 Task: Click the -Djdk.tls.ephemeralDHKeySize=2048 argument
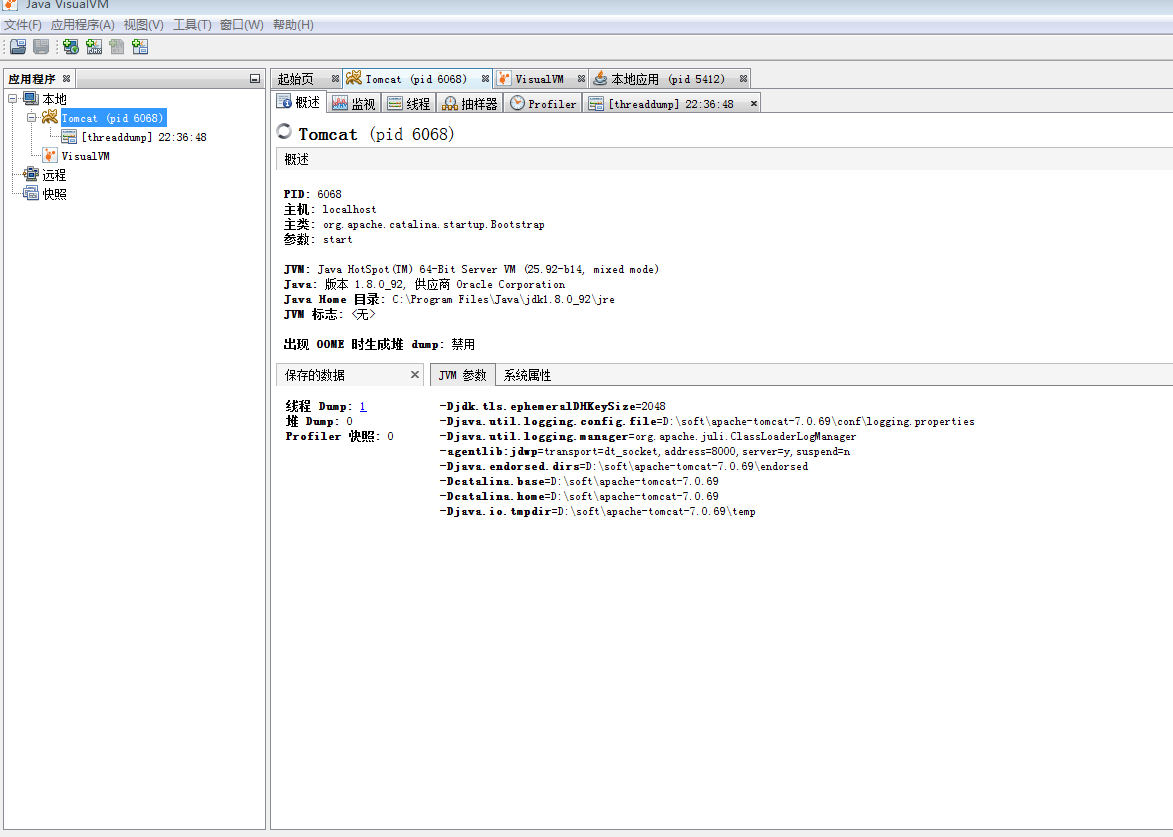552,406
